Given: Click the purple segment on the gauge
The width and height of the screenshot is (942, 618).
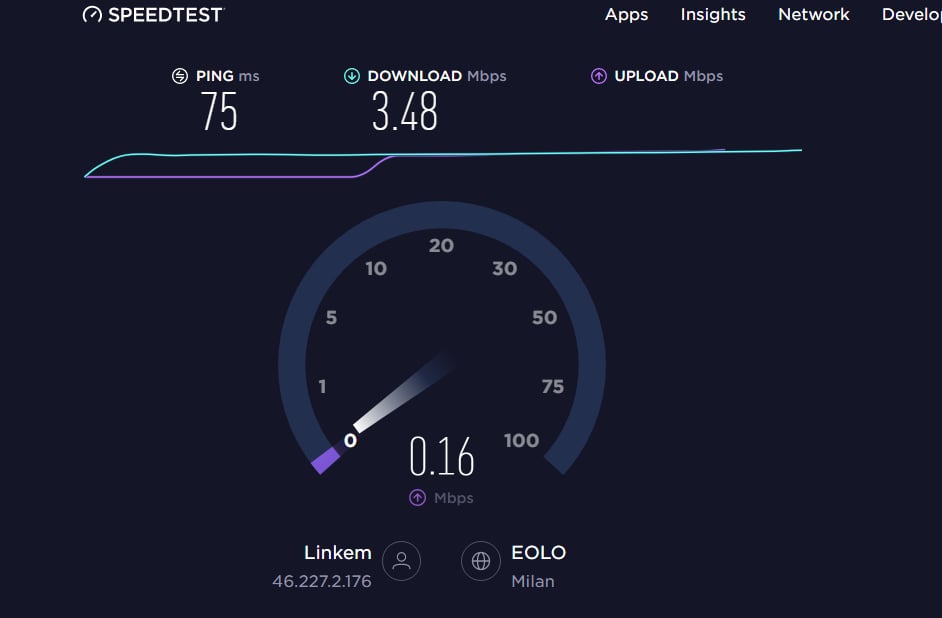Looking at the screenshot, I should click(326, 461).
